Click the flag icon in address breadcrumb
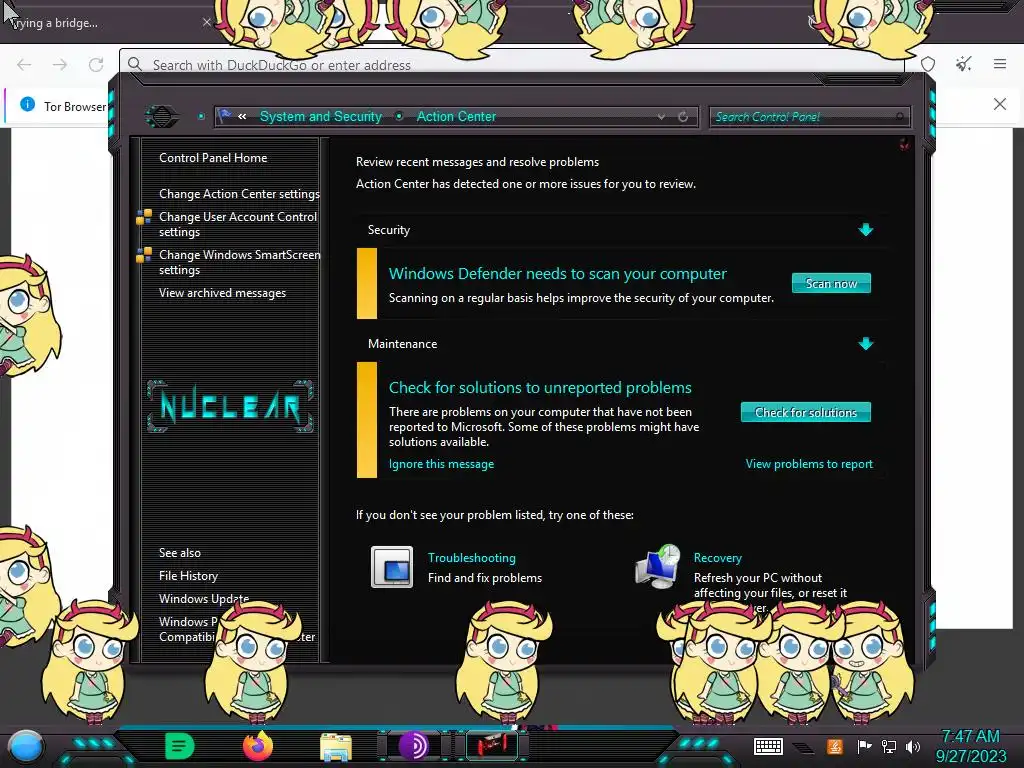Viewport: 1024px width, 768px height. (225, 116)
